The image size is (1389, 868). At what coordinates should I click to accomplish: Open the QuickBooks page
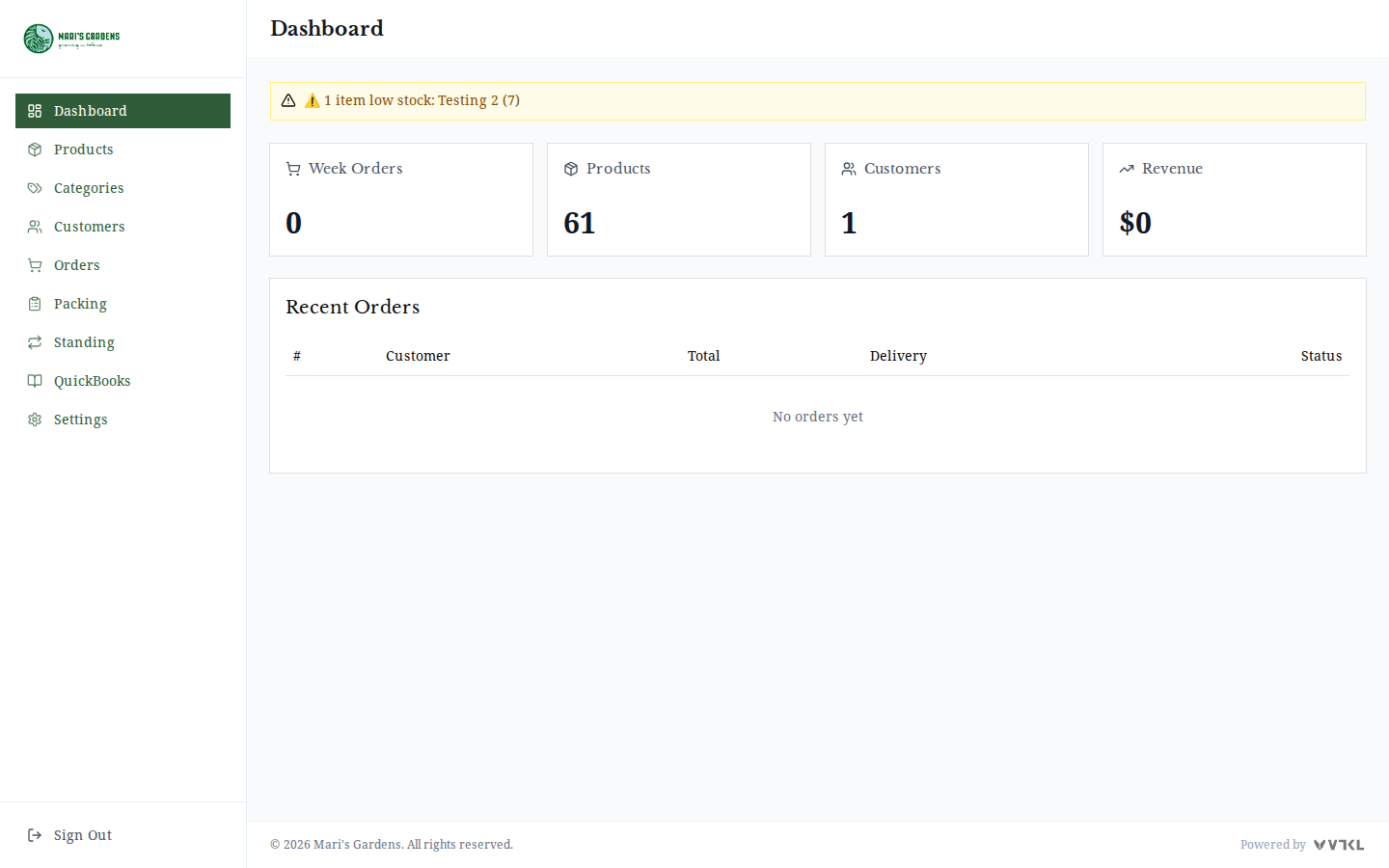pos(123,381)
